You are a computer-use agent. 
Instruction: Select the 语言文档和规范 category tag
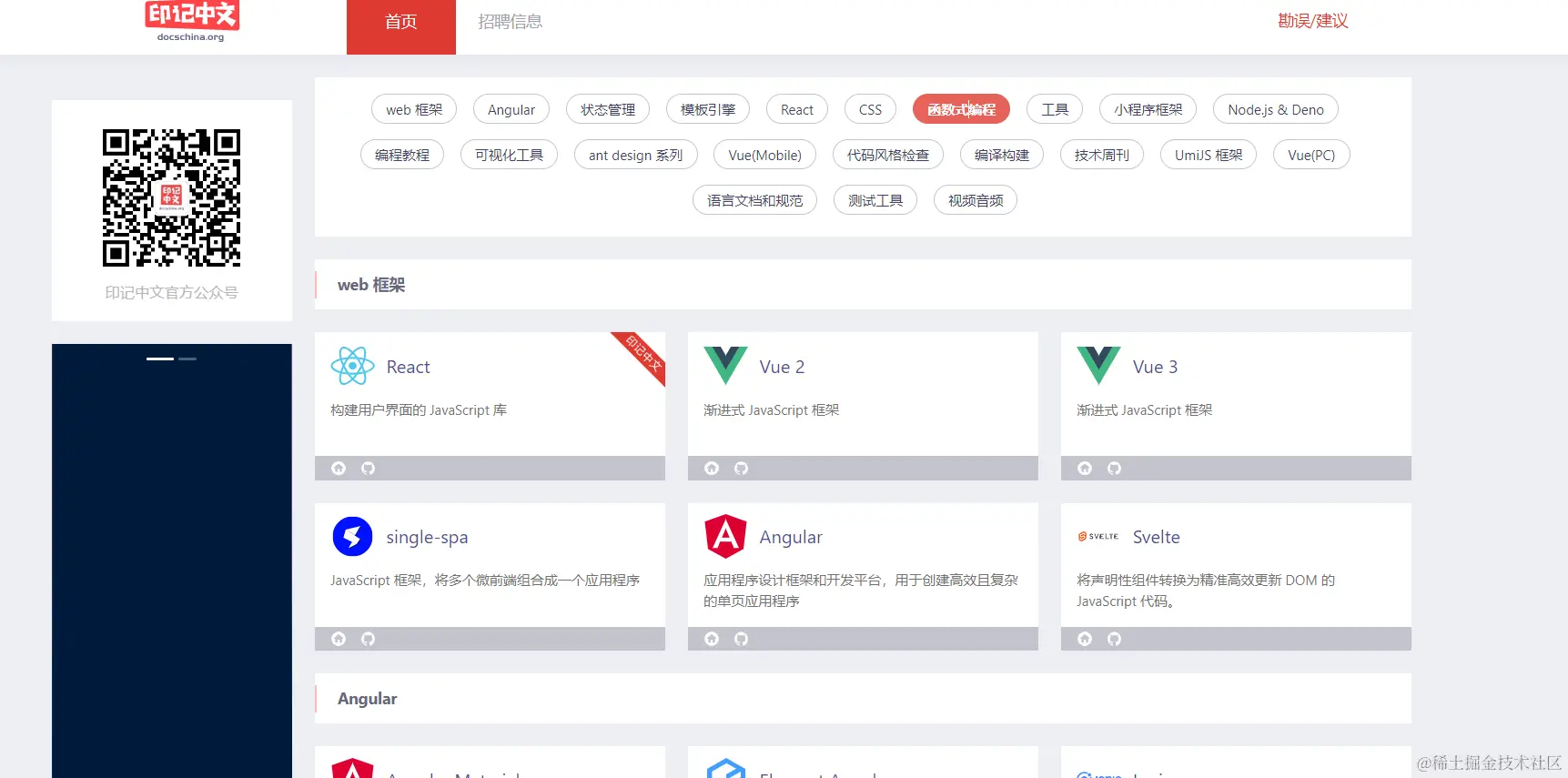(755, 200)
